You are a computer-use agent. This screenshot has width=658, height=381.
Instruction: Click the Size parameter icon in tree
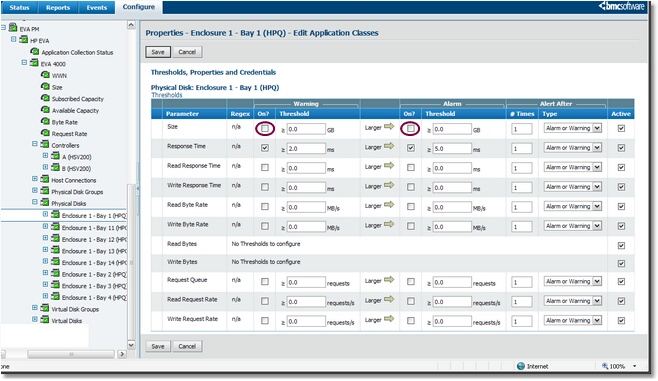45,86
